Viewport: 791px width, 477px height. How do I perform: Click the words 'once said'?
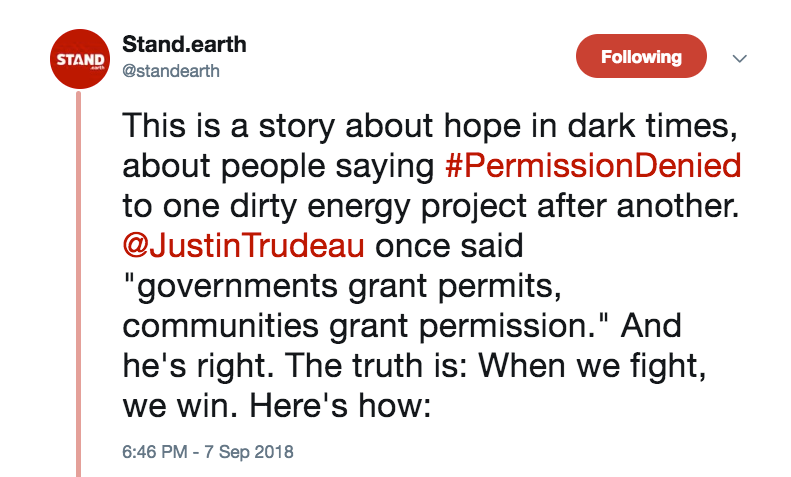click(449, 246)
